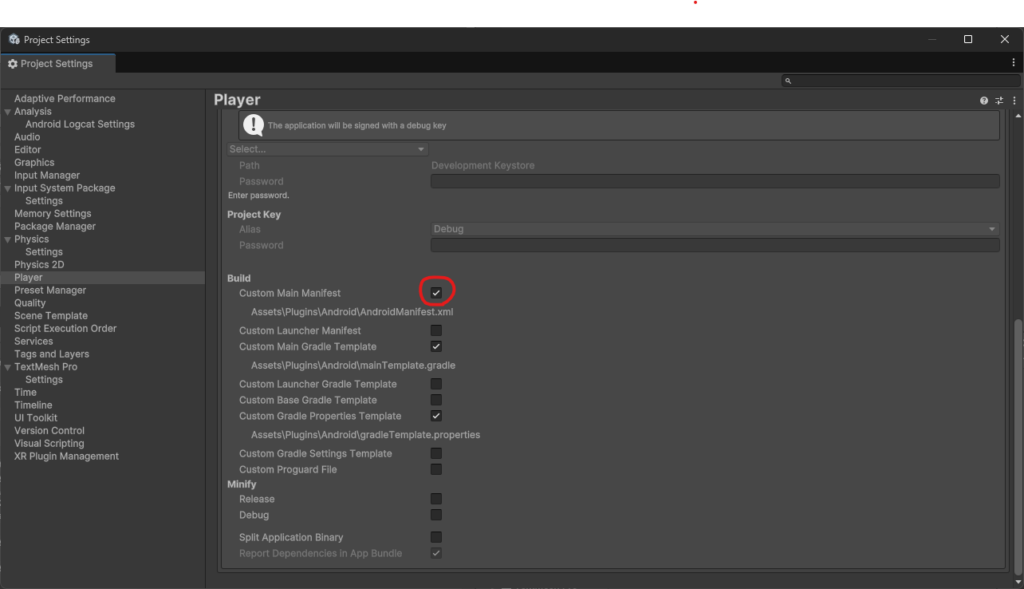Open Graphics settings
1024x589 pixels.
(34, 163)
